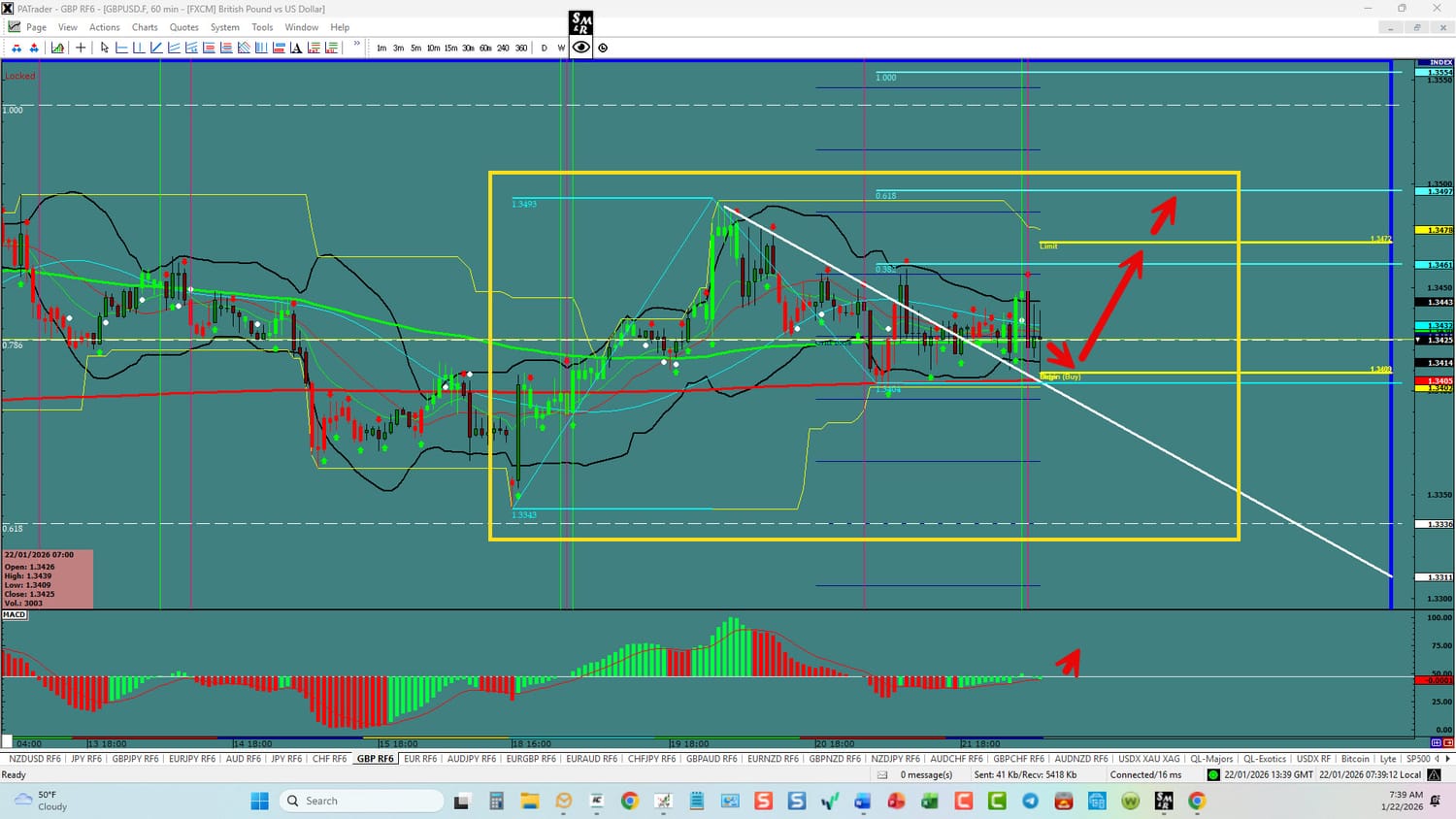
Task: Toggle the eye visibility icon in toolbar
Action: pos(580,48)
